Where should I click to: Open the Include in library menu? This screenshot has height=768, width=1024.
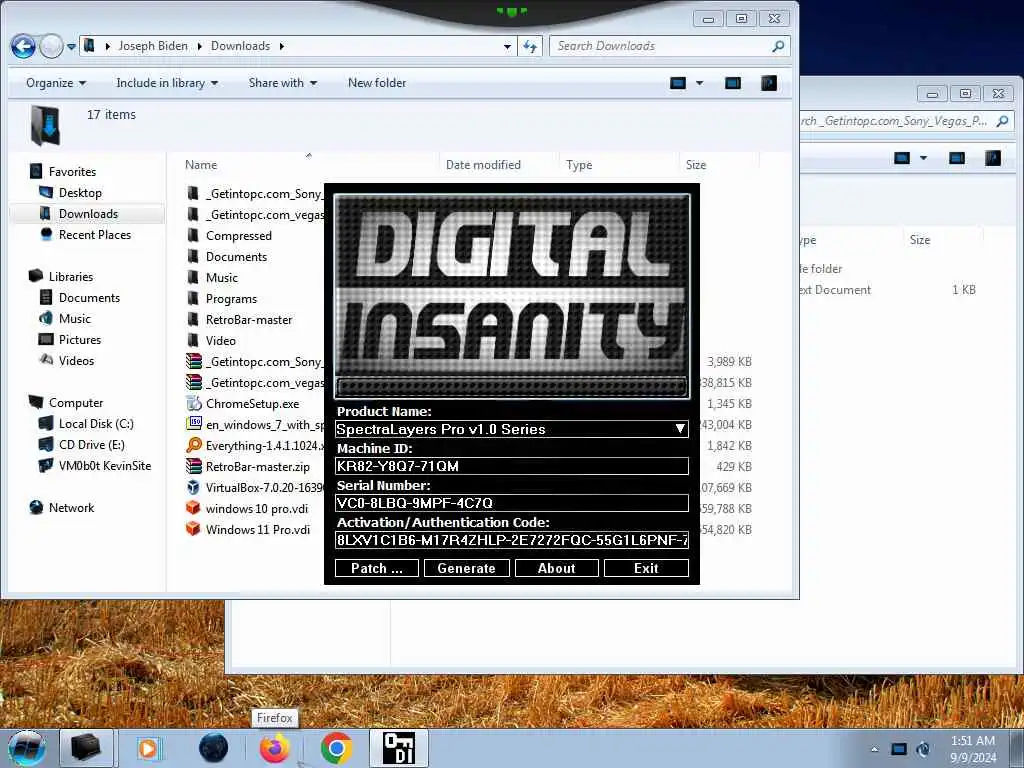coord(167,83)
